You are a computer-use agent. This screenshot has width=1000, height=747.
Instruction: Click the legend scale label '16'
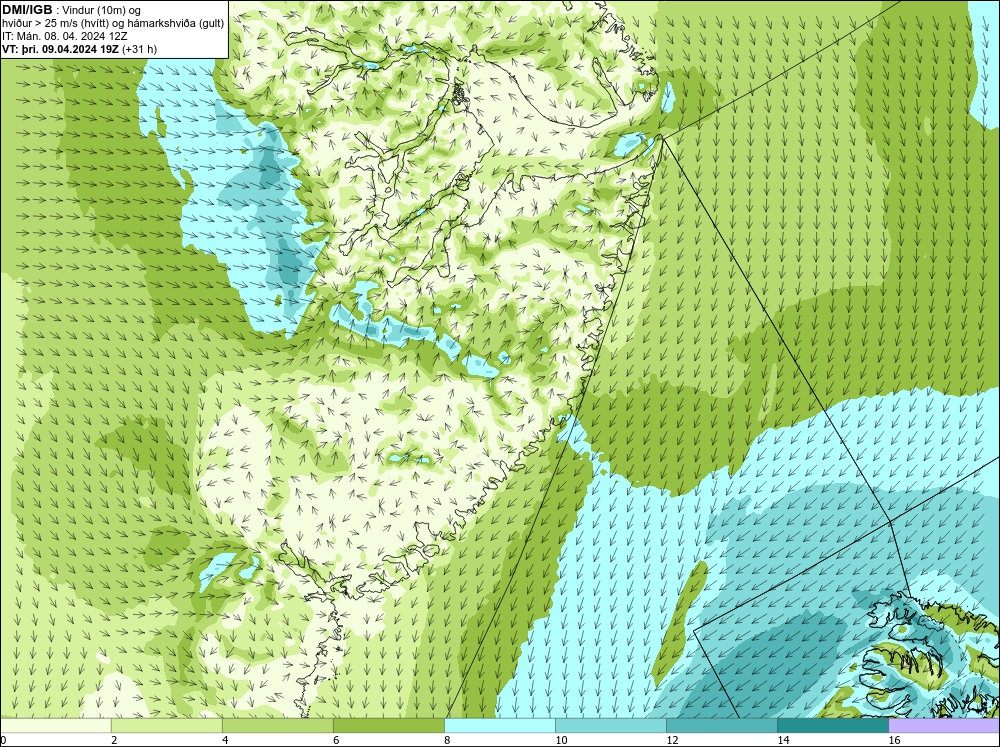[894, 740]
